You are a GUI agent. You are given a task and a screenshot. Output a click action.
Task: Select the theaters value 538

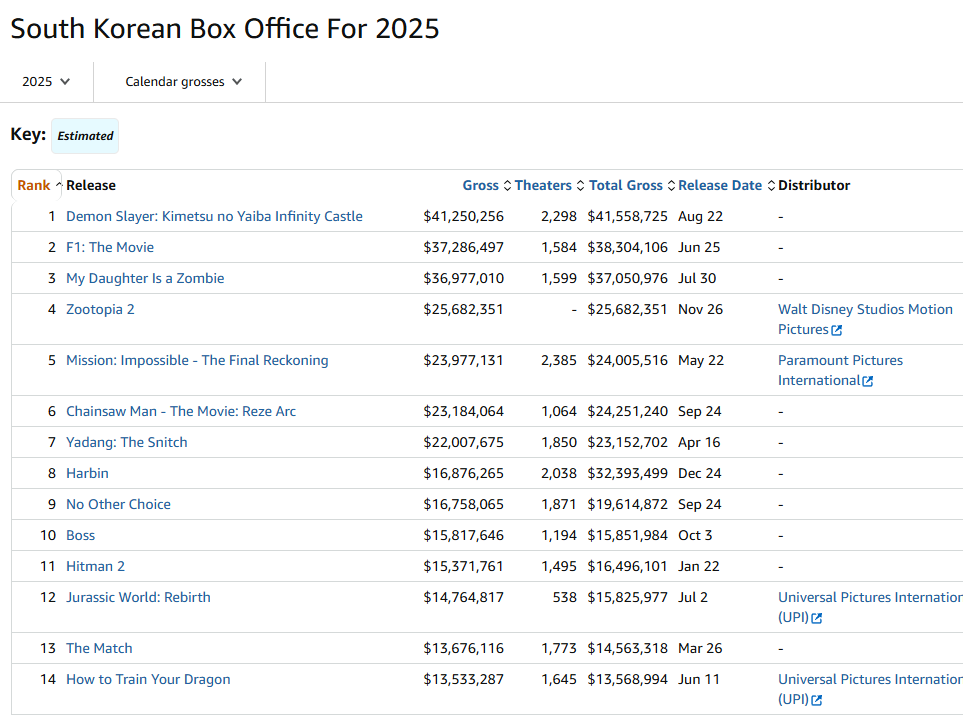pos(564,598)
